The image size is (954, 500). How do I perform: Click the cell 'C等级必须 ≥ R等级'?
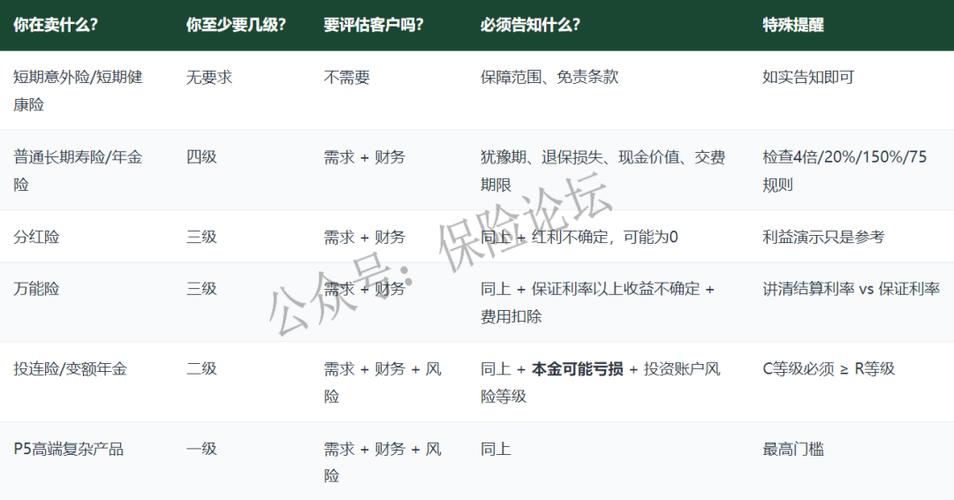829,369
